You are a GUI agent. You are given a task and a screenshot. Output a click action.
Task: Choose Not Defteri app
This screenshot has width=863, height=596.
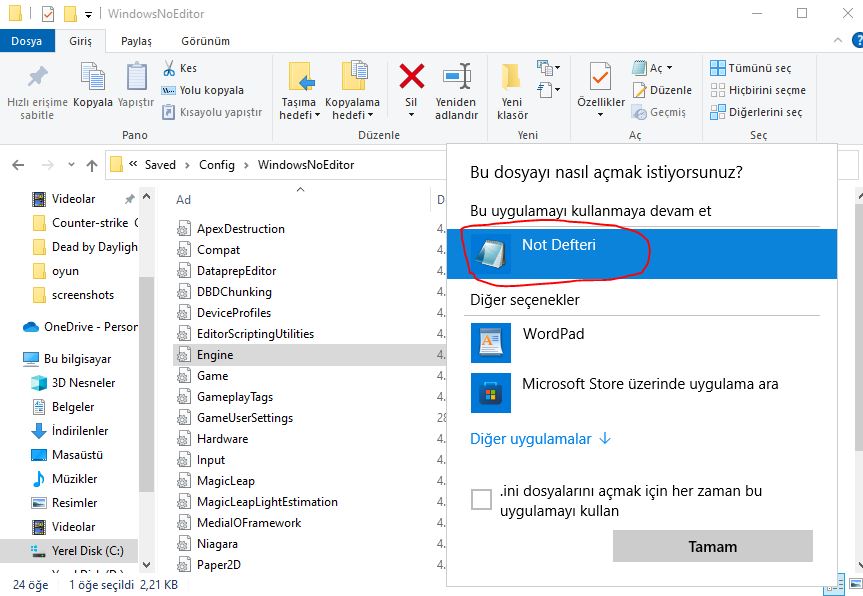(642, 254)
